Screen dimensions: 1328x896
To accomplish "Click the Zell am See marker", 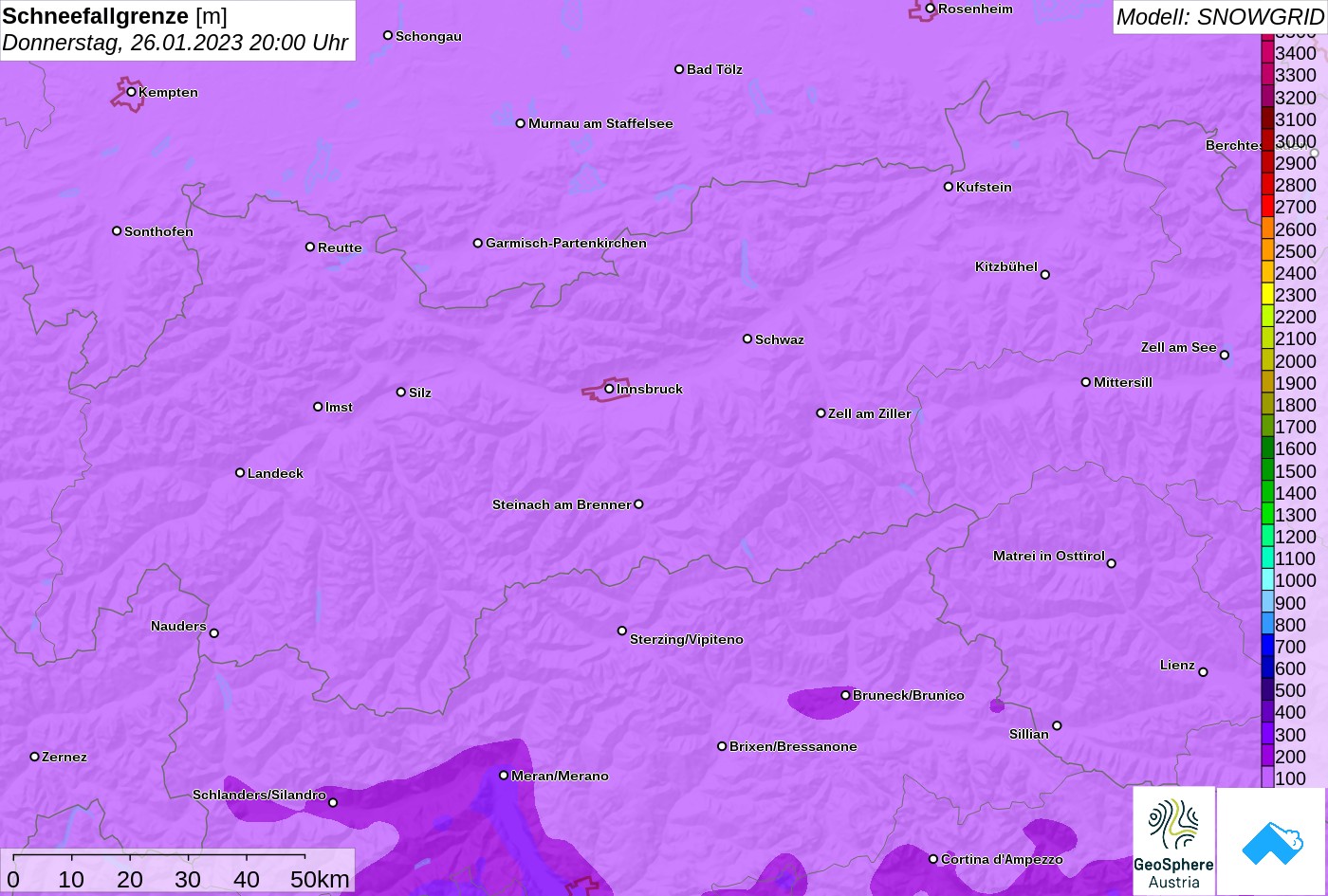I will [1225, 356].
